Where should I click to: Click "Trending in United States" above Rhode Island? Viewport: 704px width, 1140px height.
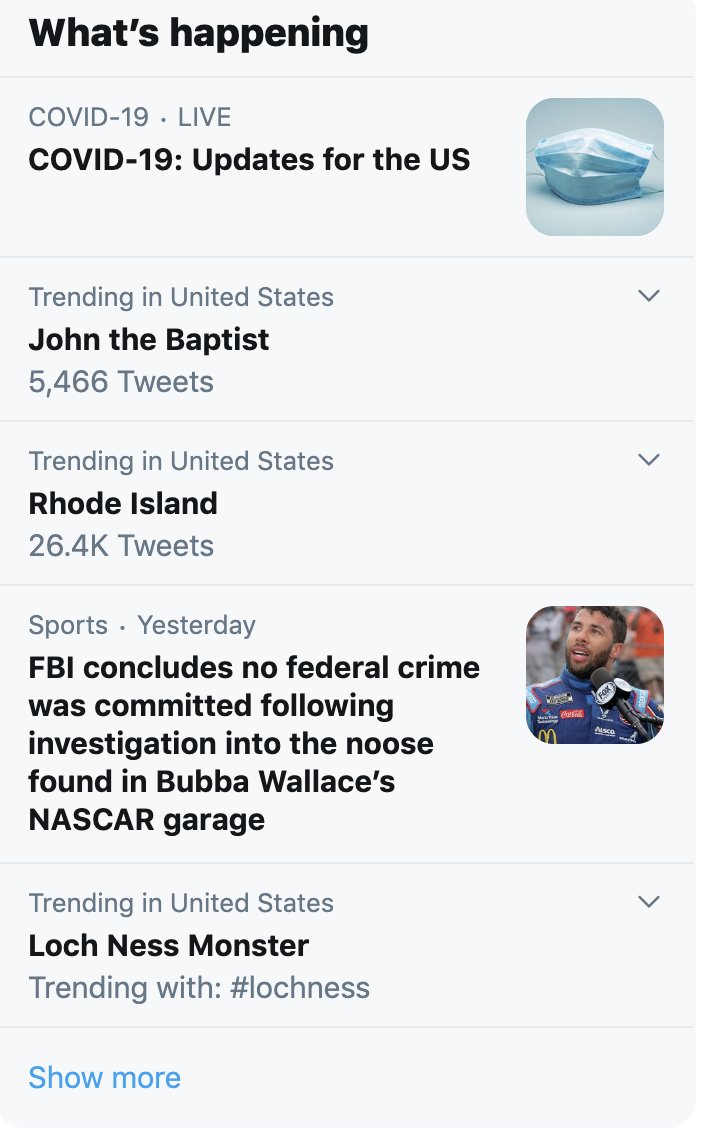(181, 461)
